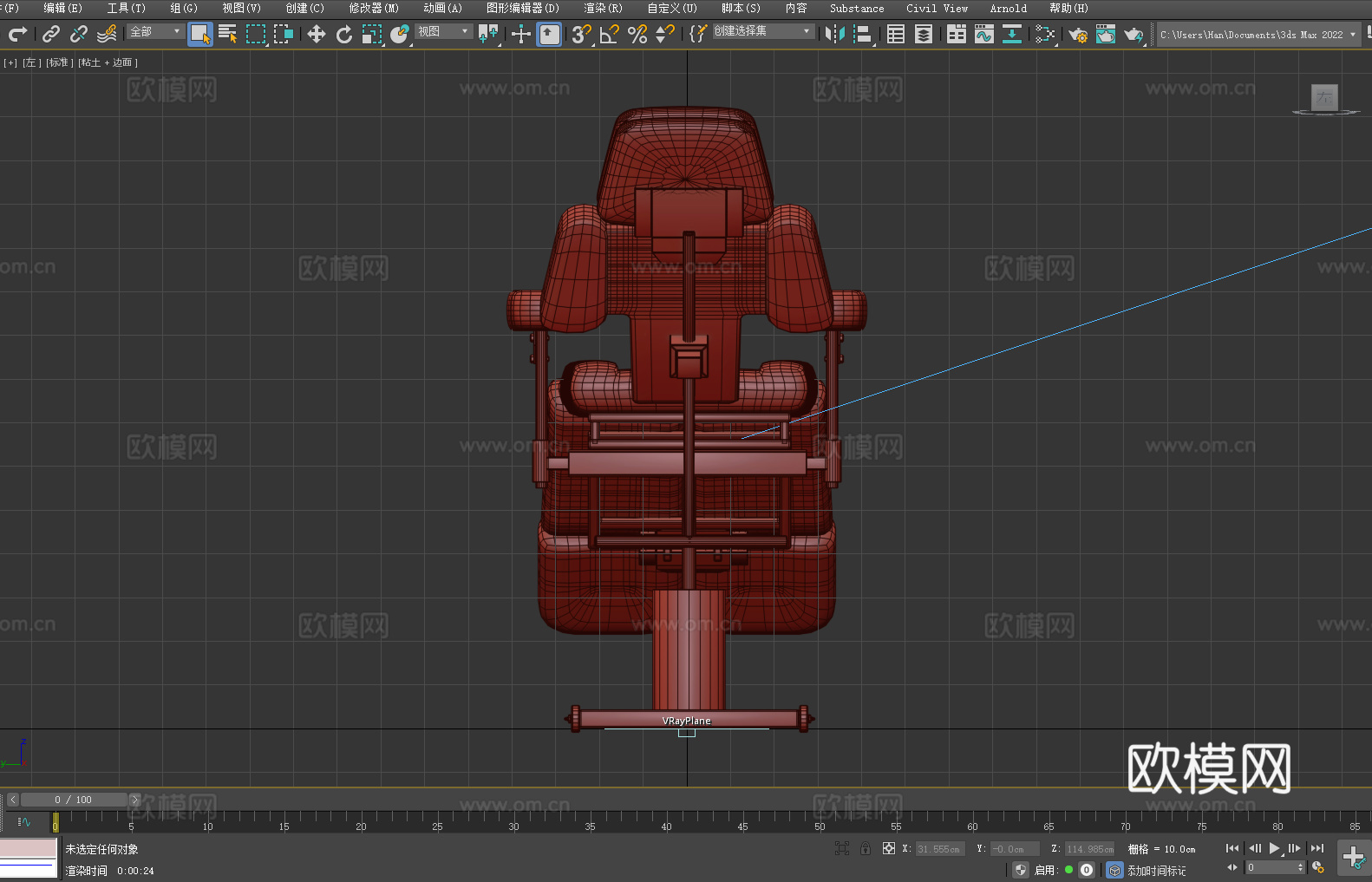Click the teal download-arrow toolbar icon
Image resolution: width=1372 pixels, height=882 pixels.
(1012, 34)
